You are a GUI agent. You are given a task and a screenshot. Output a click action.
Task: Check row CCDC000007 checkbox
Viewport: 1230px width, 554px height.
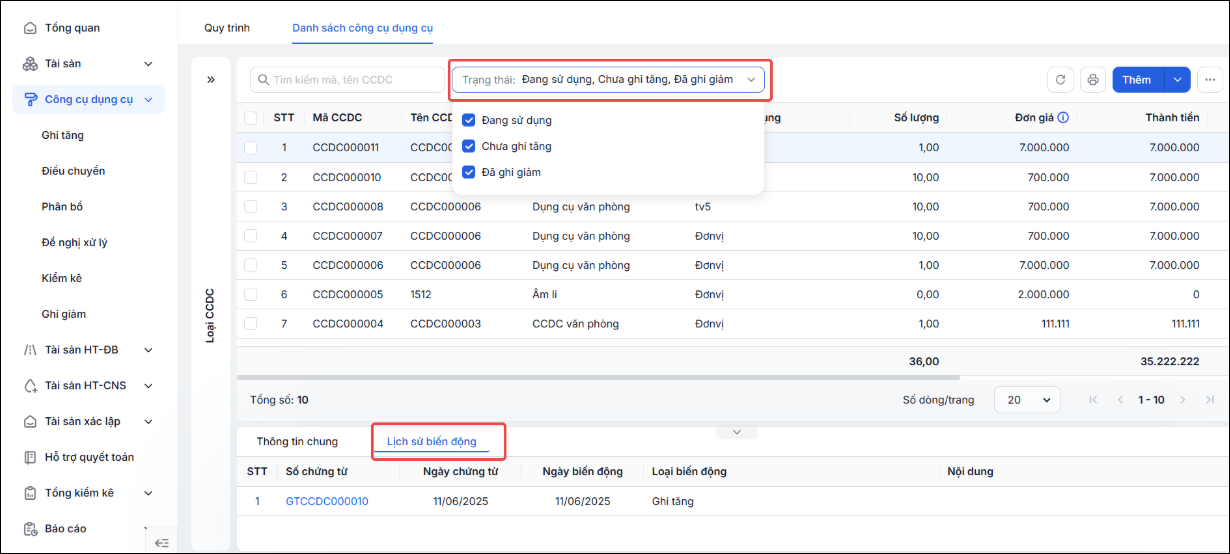click(251, 236)
